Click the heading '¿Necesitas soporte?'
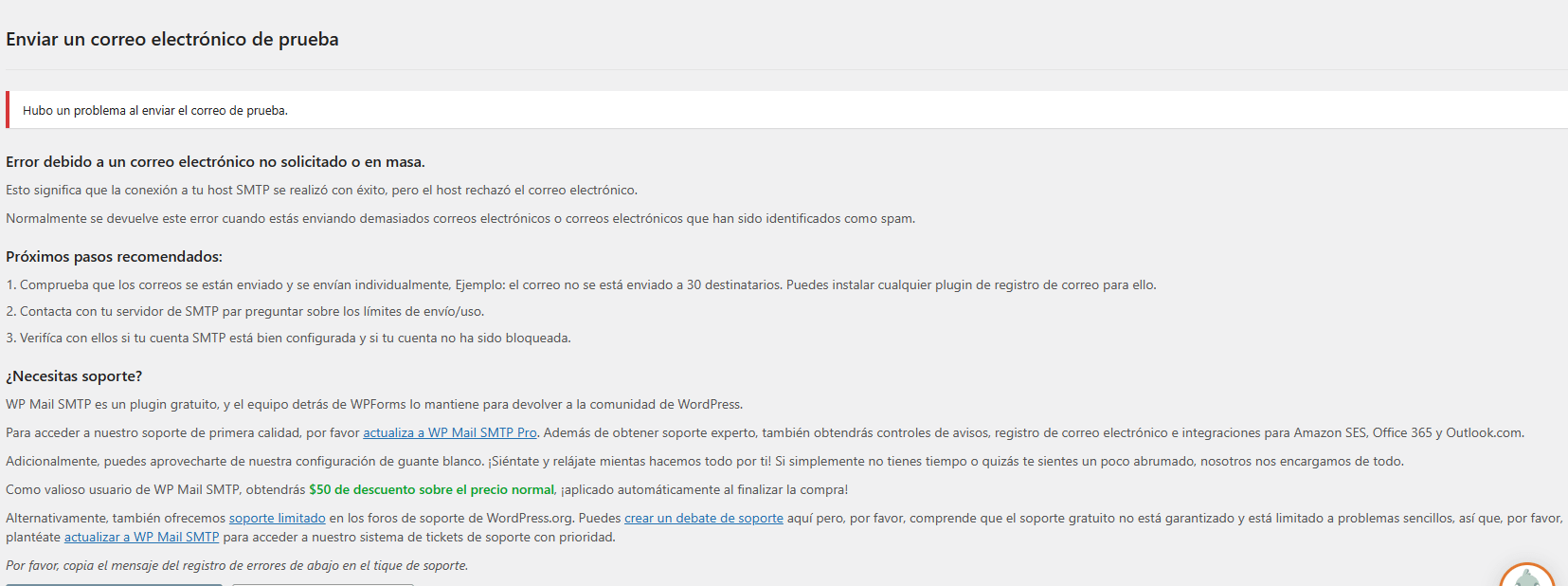 click(74, 375)
